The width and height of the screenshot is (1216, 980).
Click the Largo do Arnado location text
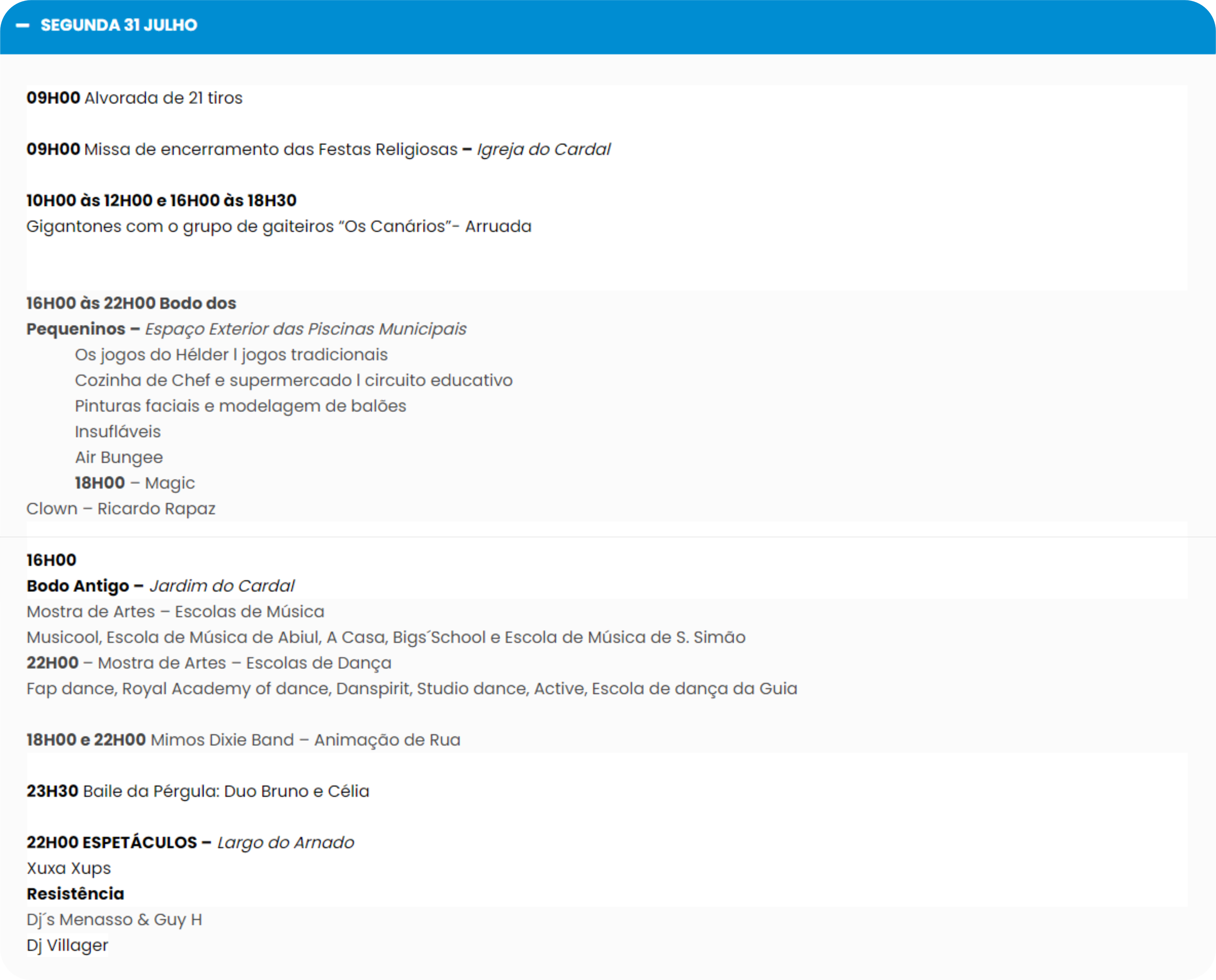[285, 843]
